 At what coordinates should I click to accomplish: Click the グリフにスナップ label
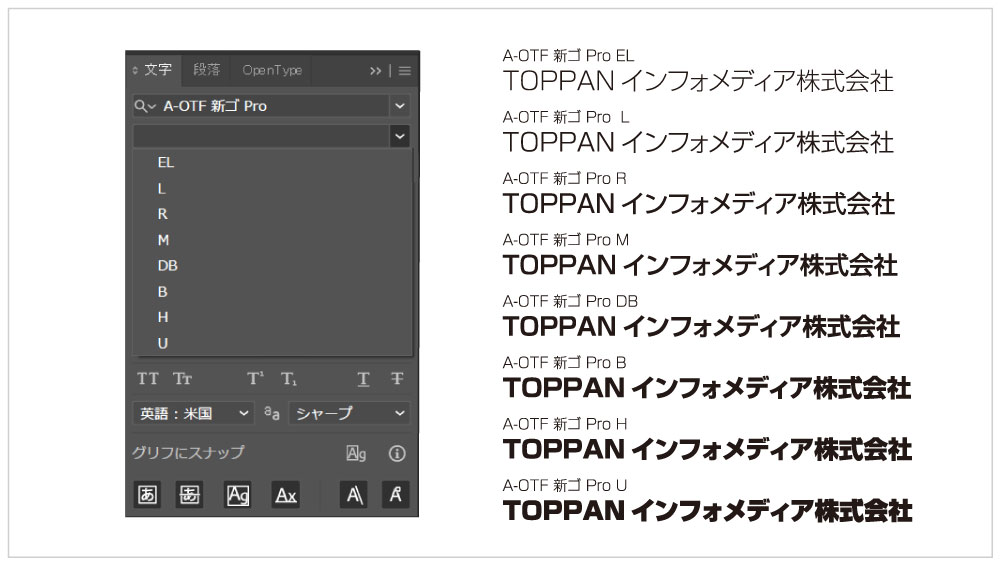click(188, 453)
